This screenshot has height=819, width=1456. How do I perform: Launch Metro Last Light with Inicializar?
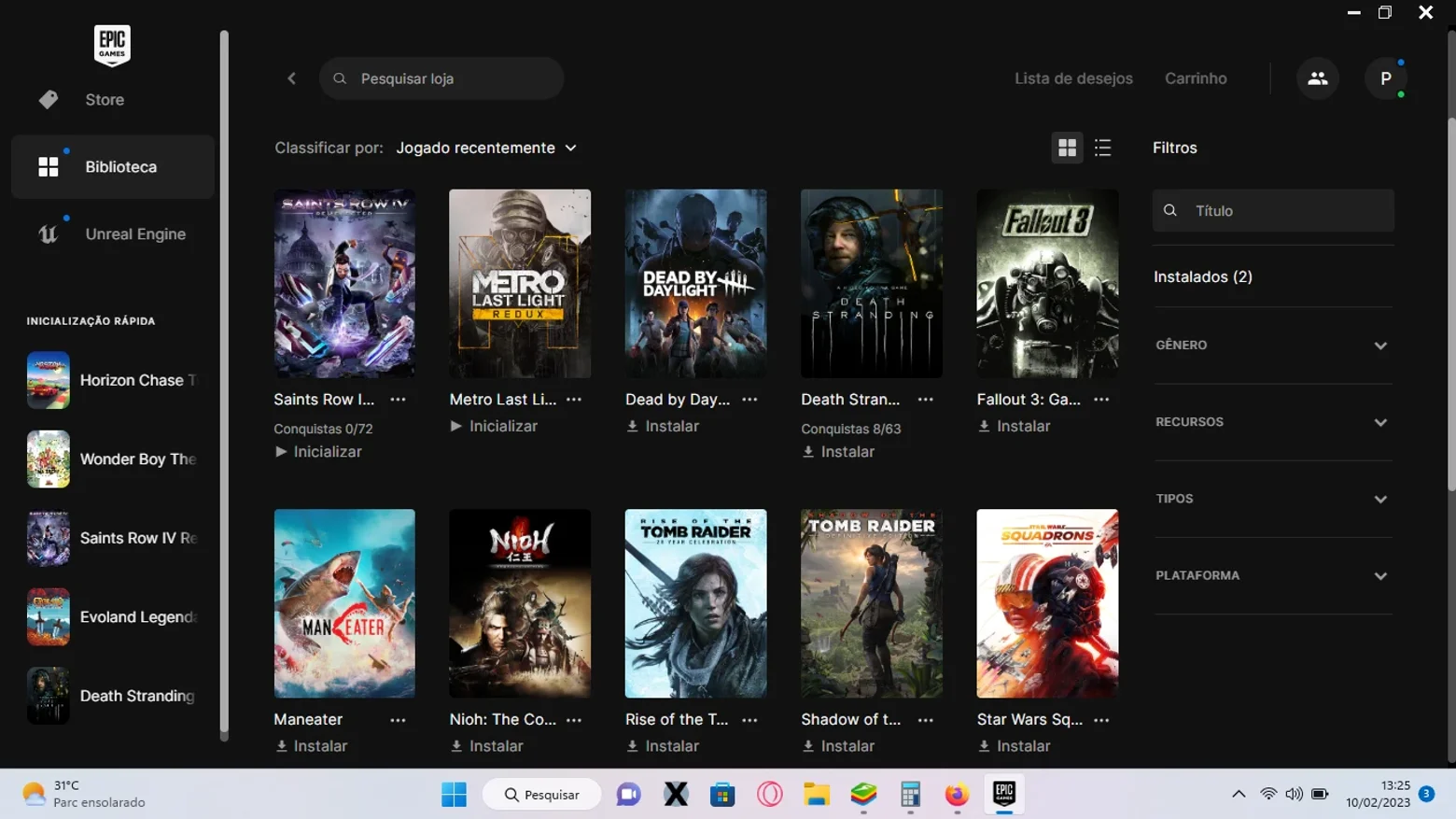click(494, 426)
